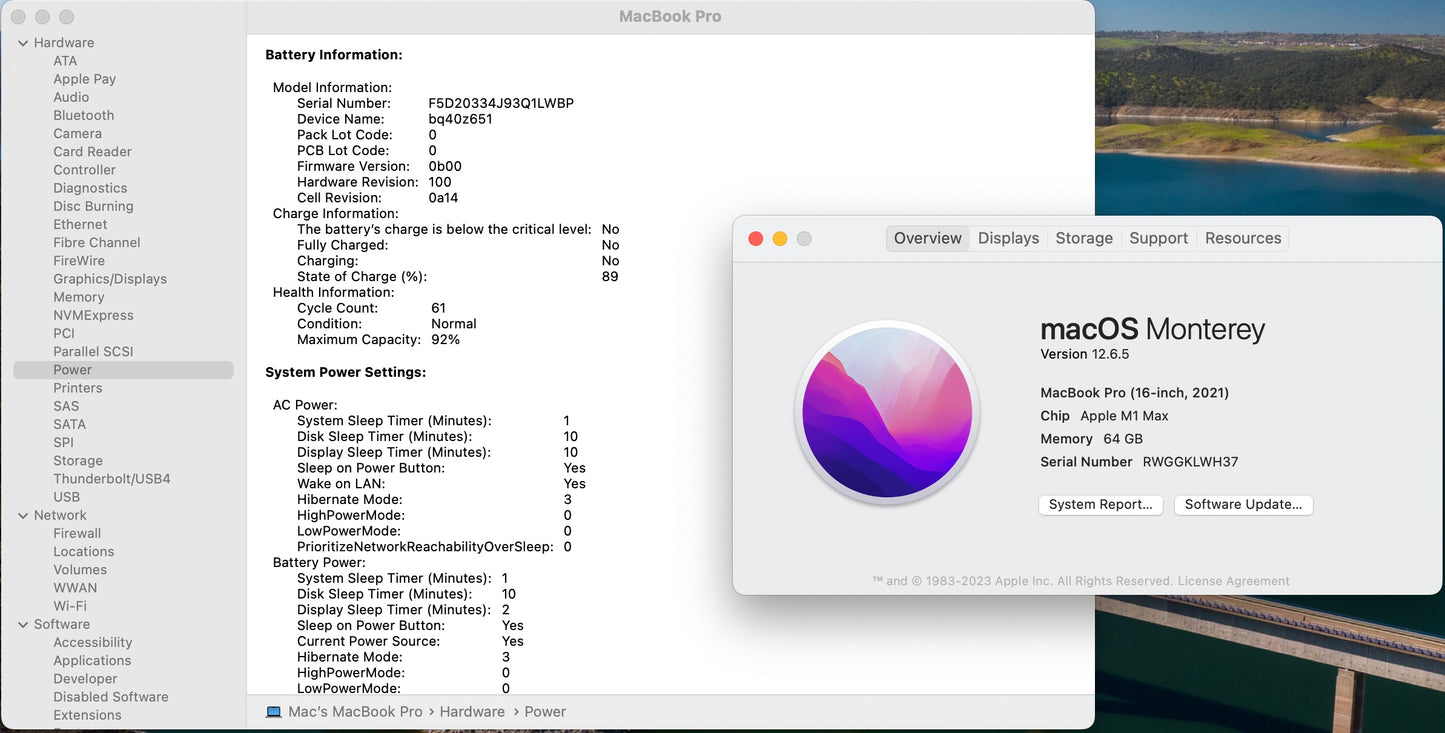Select Applications under Software
Viewport: 1445px width, 733px height.
(93, 661)
